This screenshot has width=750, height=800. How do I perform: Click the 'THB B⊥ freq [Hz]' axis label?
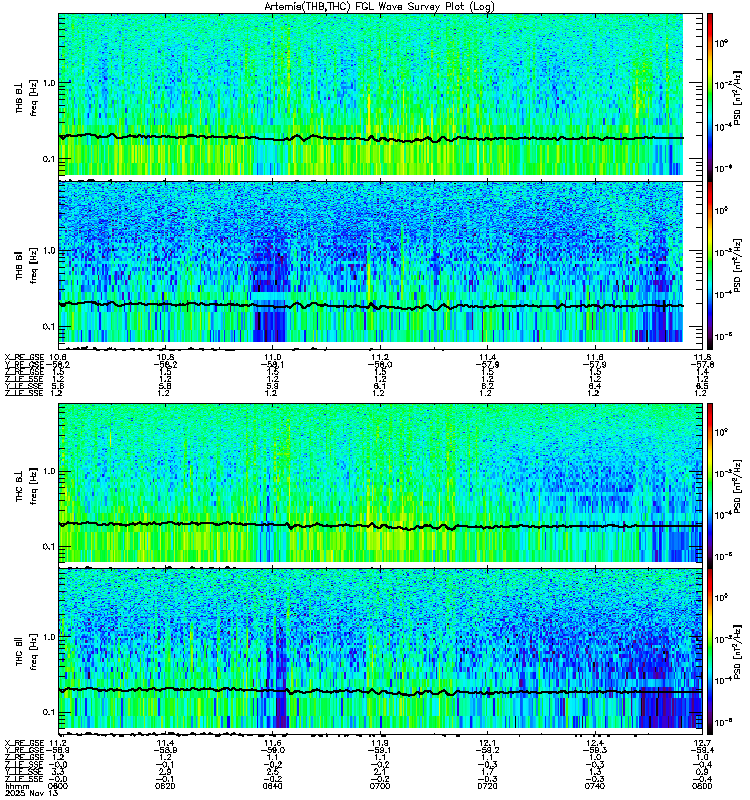point(27,97)
